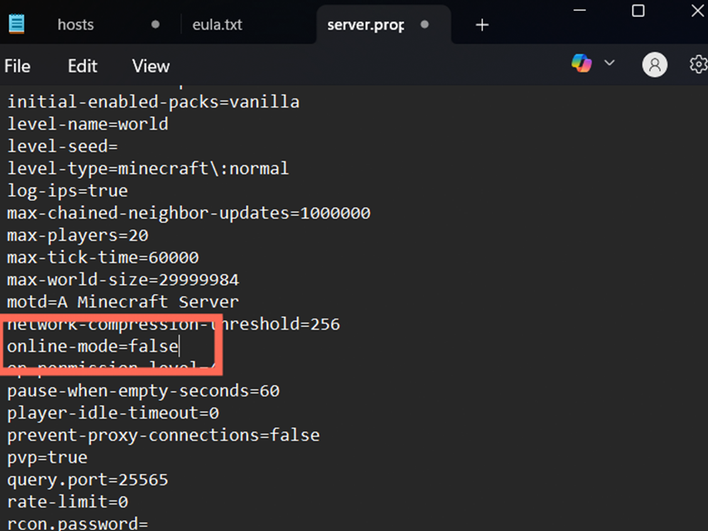Click the unsaved dot on server.properties tab
Screen dimensions: 708x531
tap(424, 24)
